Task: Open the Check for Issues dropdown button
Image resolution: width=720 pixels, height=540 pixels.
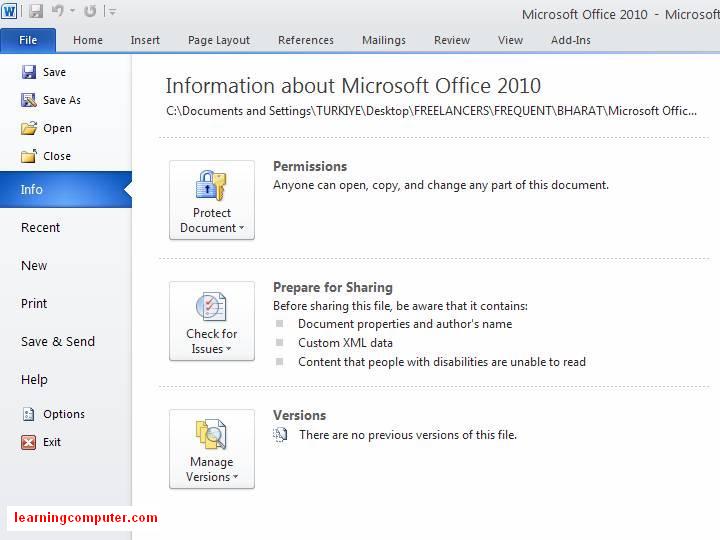Action: click(x=212, y=321)
